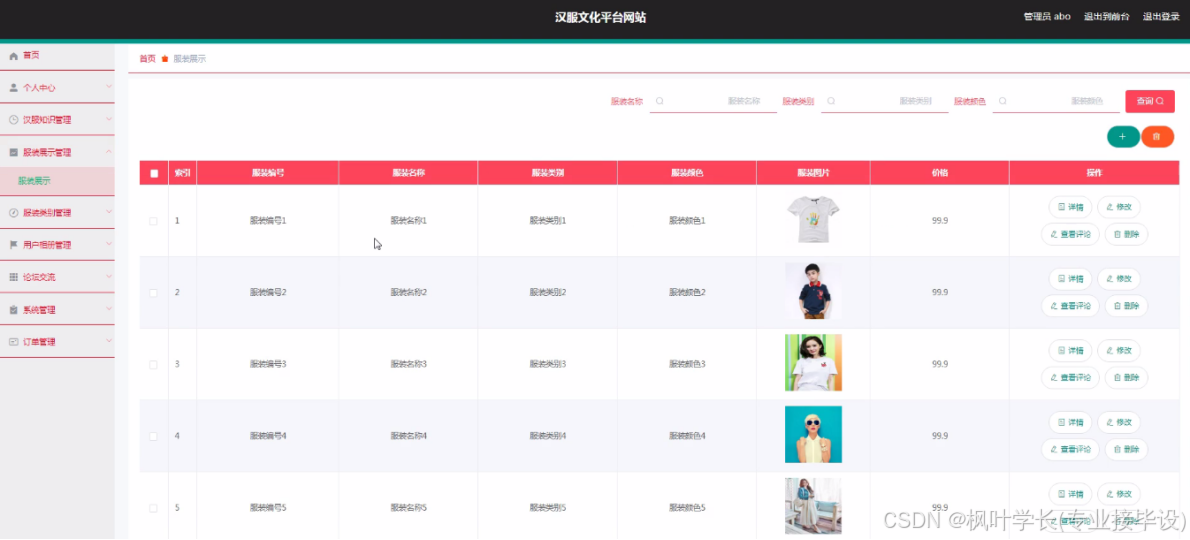Image resolution: width=1190 pixels, height=540 pixels.
Task: Click 退出到前台 in the top bar
Action: pos(1106,17)
